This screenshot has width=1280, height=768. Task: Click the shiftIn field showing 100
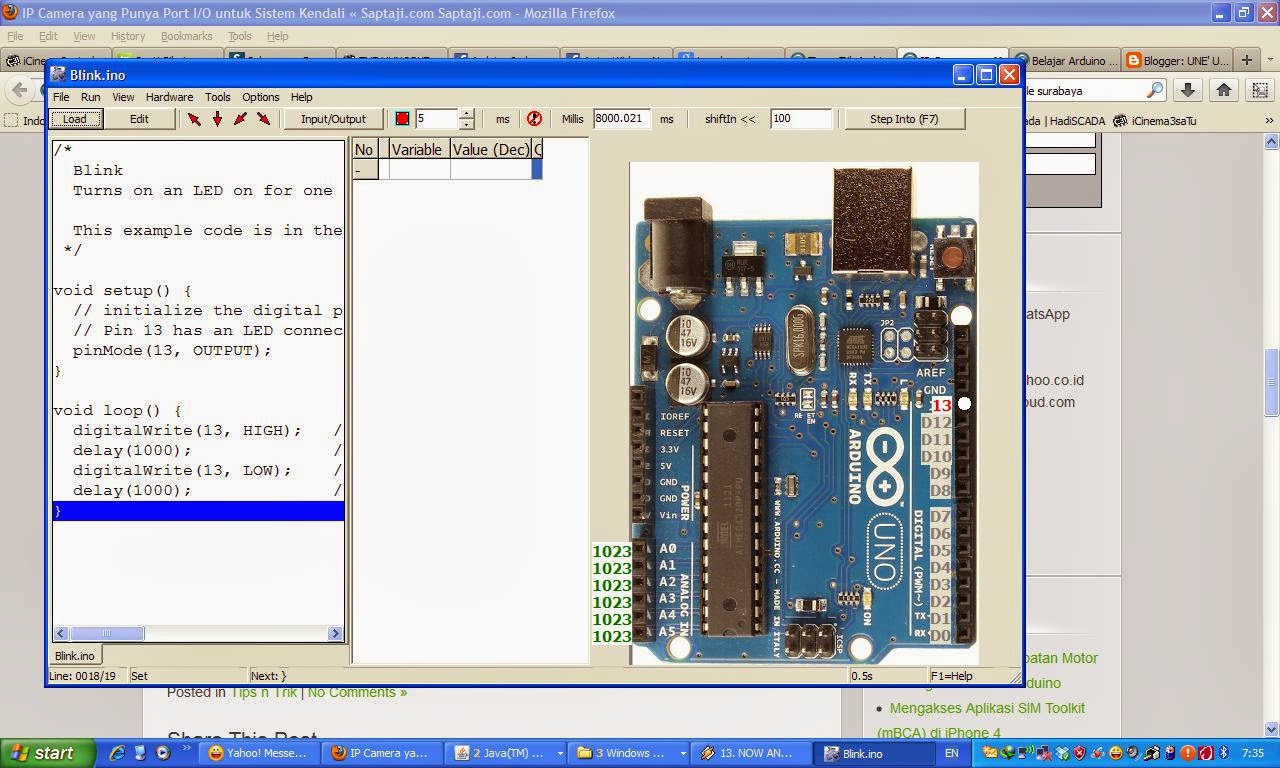point(801,119)
